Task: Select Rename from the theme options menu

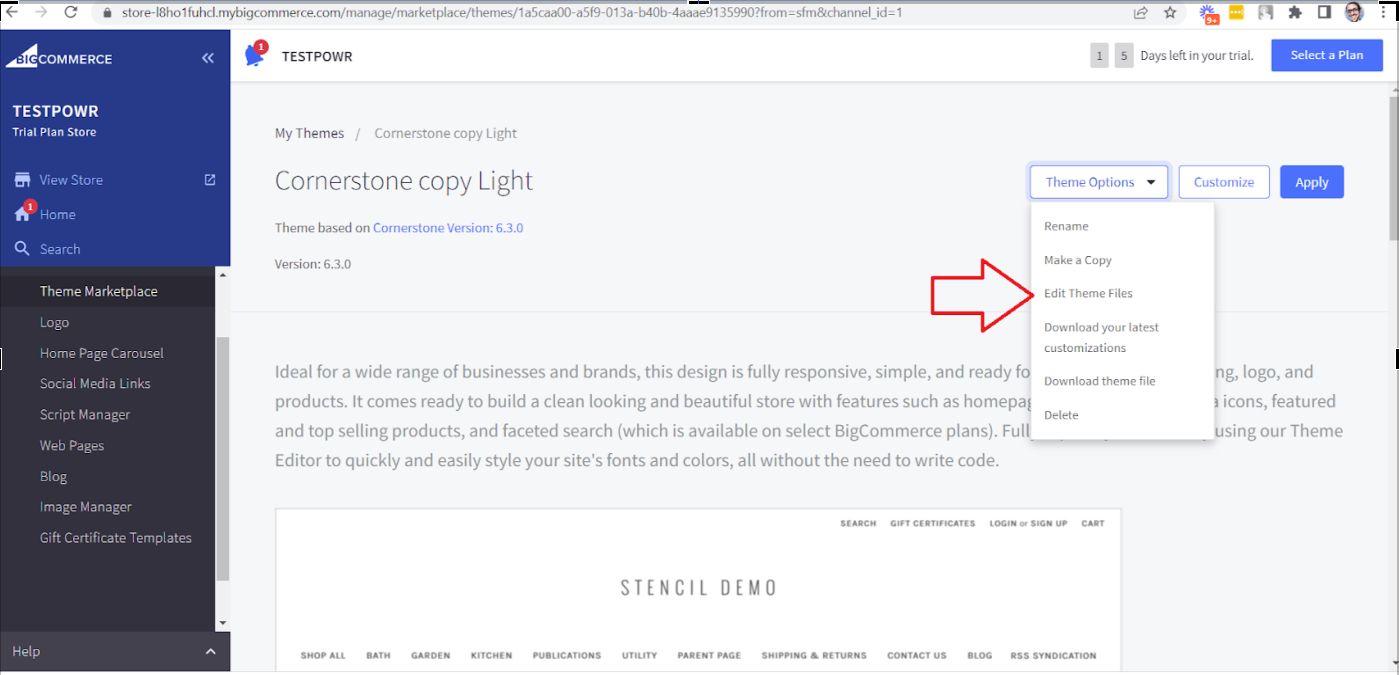Action: [x=1066, y=226]
